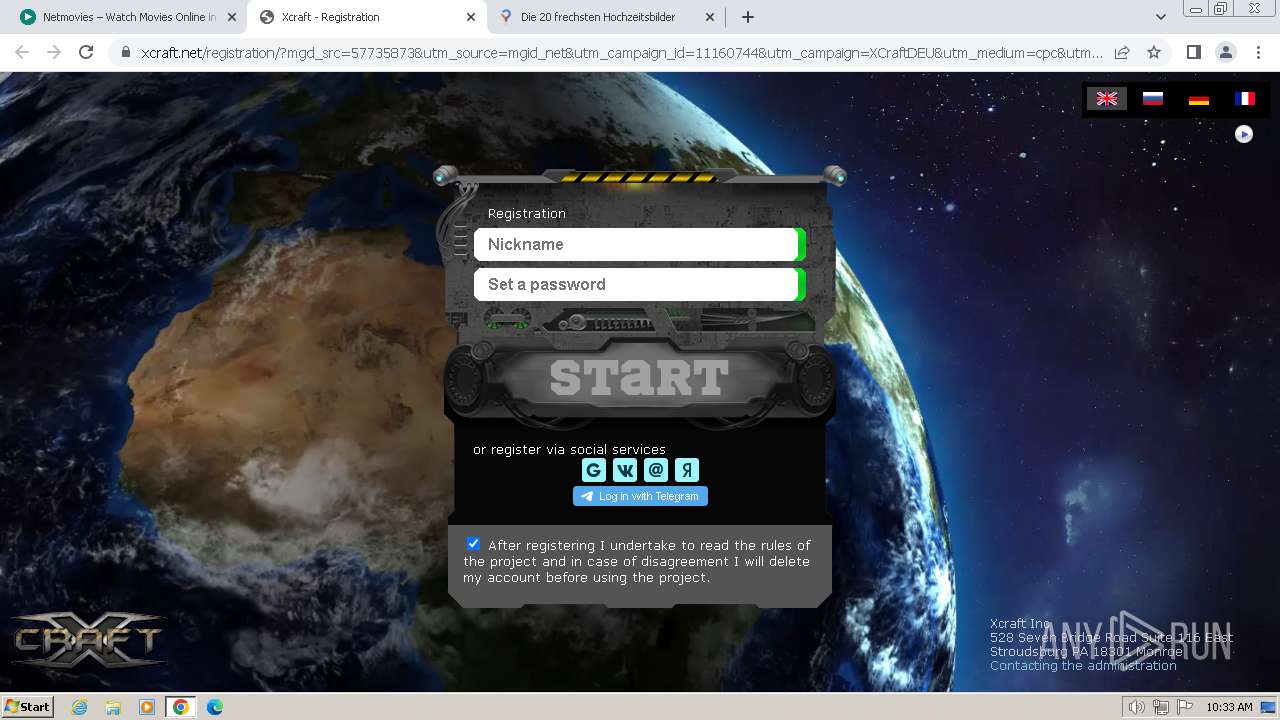Select the Russian language flag
Screen dimensions: 1280x720
(x=1153, y=98)
